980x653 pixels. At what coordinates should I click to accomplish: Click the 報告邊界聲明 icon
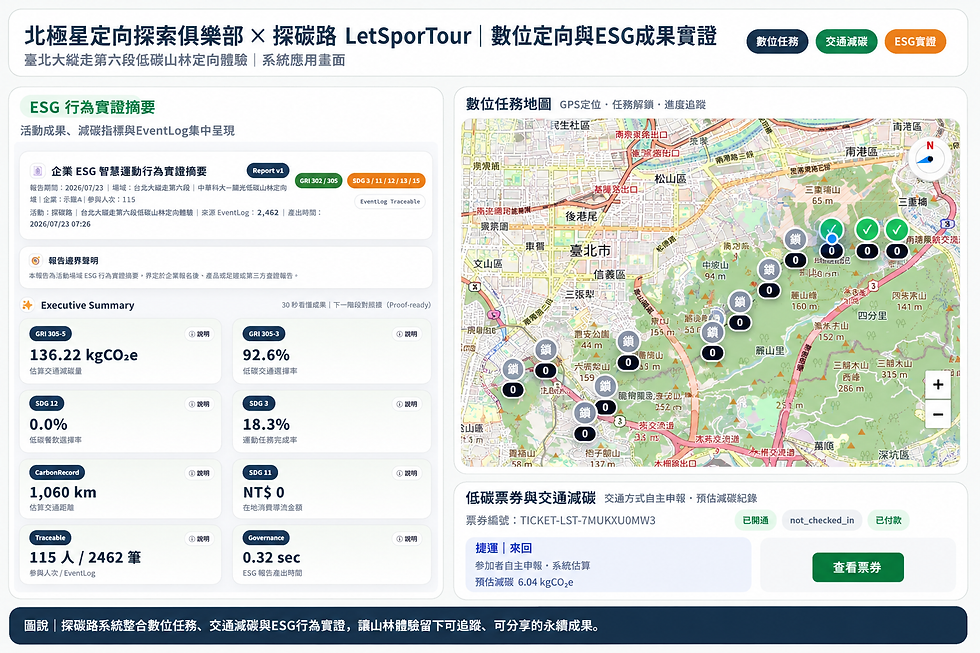point(36,261)
